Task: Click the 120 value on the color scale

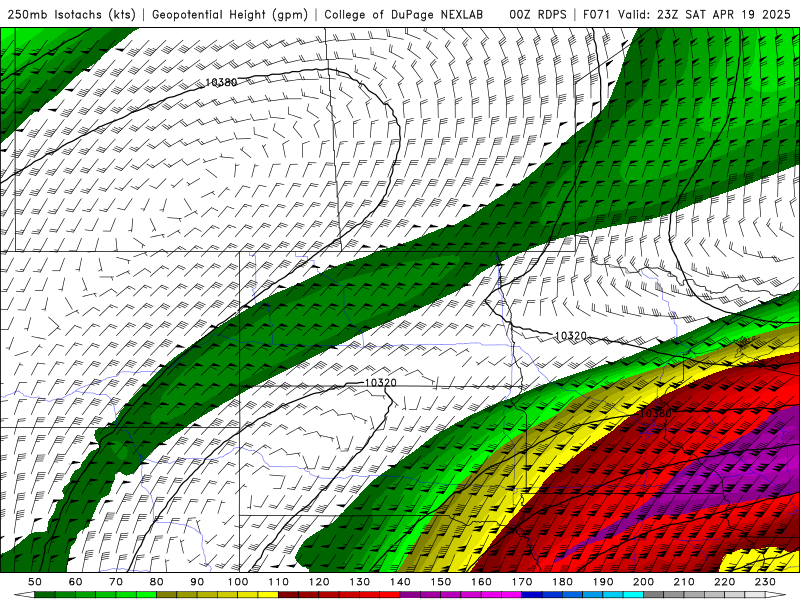Action: pos(319,582)
